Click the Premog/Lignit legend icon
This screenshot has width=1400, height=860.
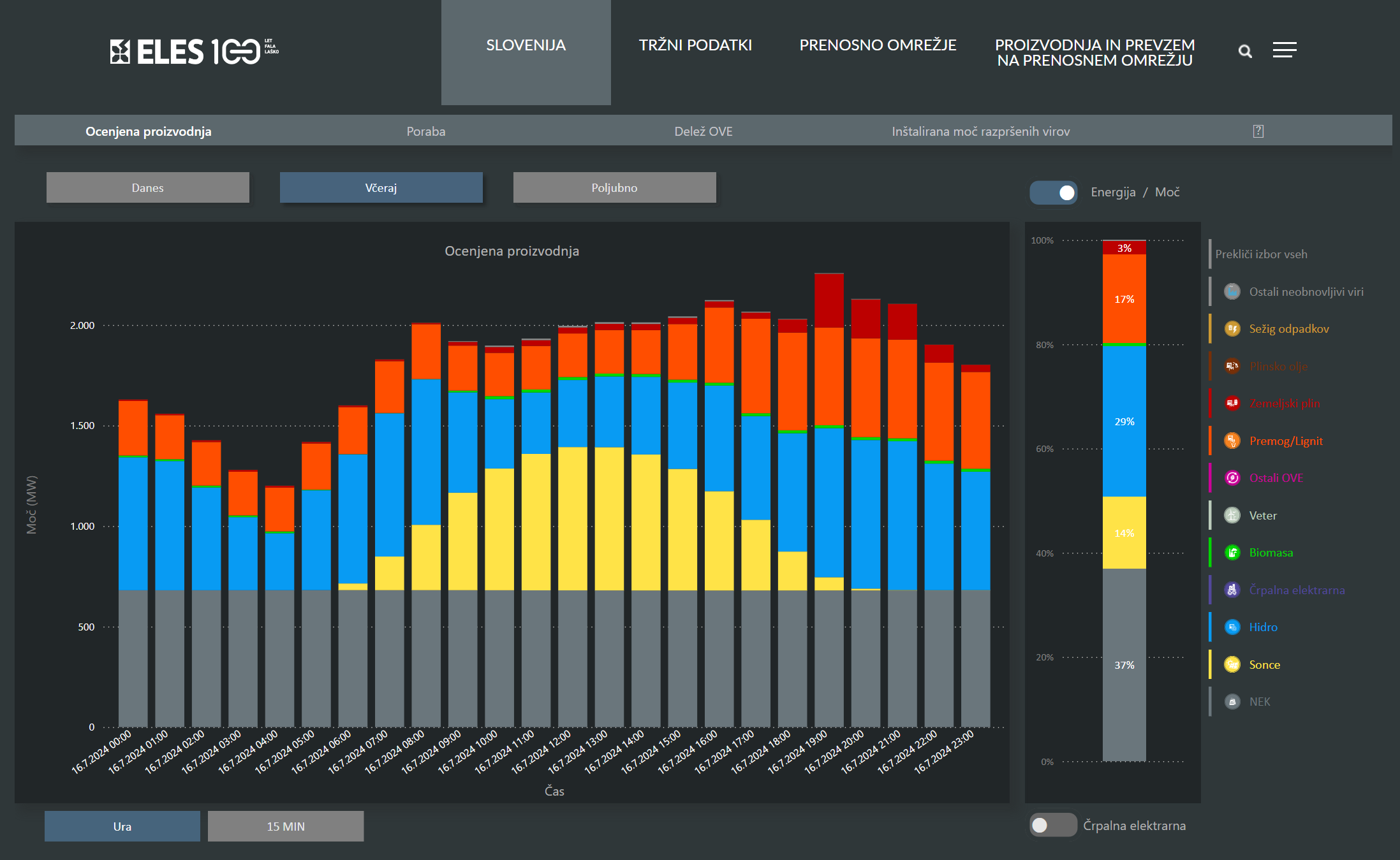[1232, 441]
